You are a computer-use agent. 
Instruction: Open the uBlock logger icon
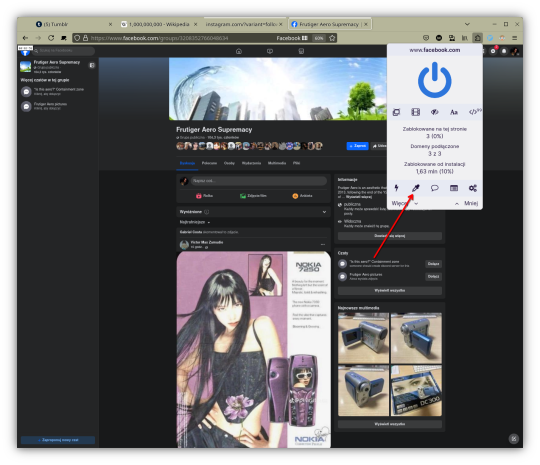pyautogui.click(x=454, y=188)
